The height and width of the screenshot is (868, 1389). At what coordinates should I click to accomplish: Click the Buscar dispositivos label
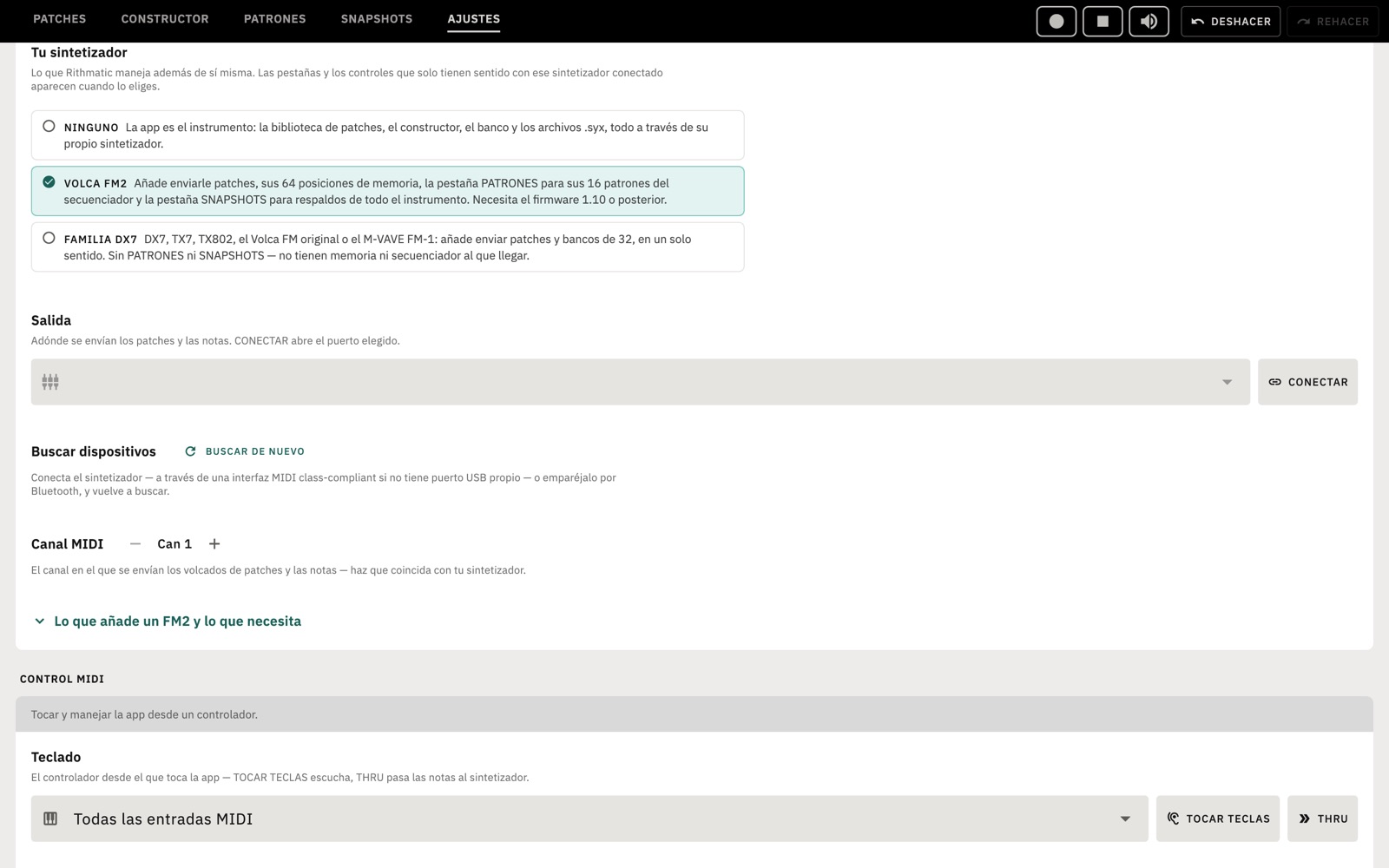94,451
